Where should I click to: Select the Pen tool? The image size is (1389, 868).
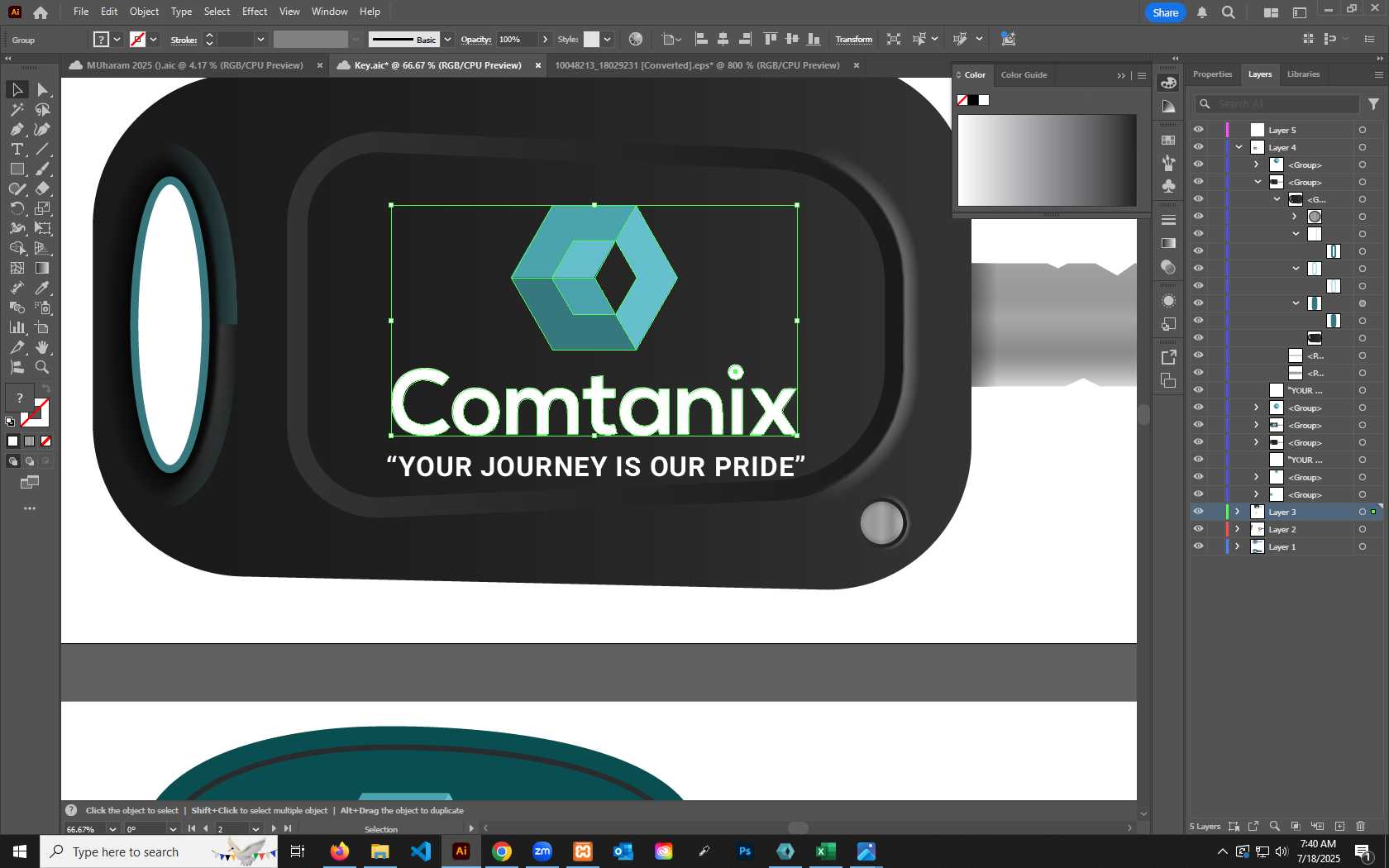(x=17, y=129)
